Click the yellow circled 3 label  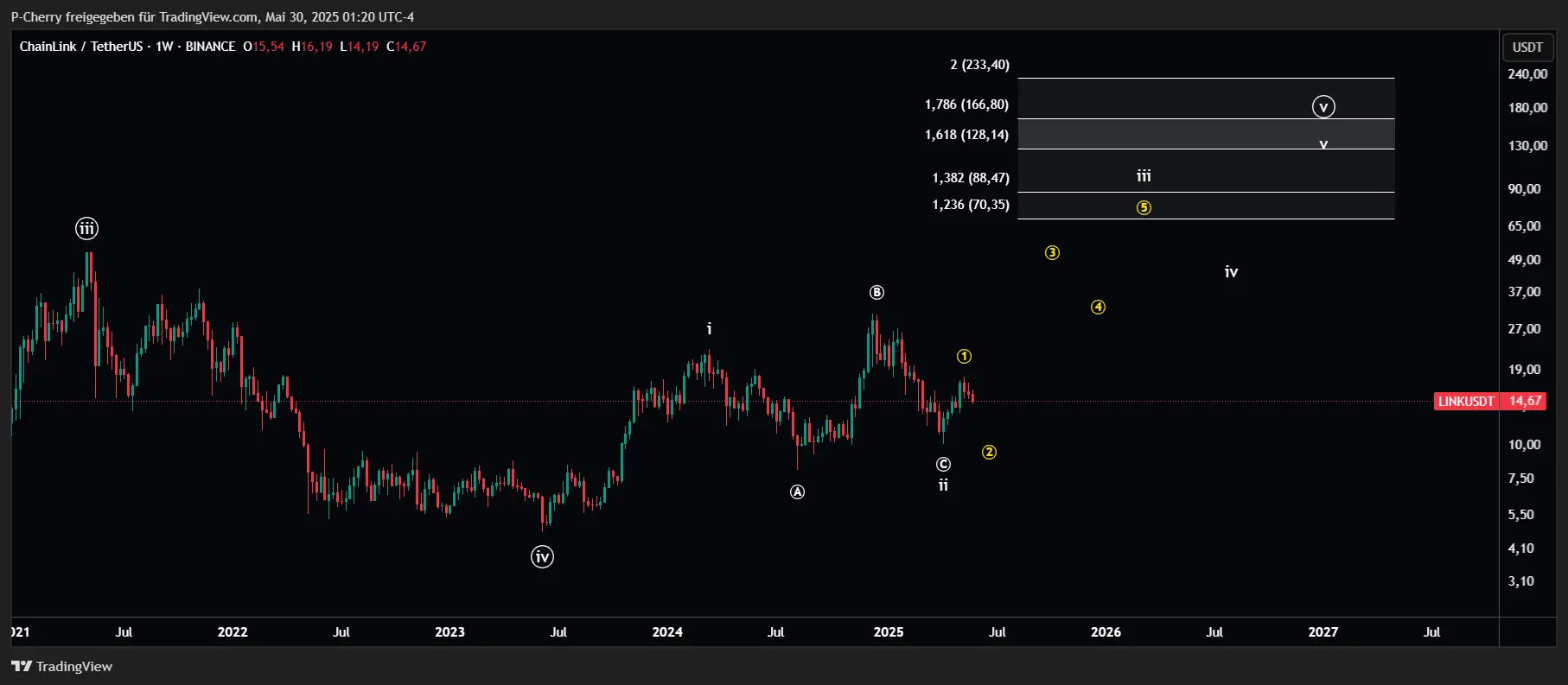(1052, 253)
